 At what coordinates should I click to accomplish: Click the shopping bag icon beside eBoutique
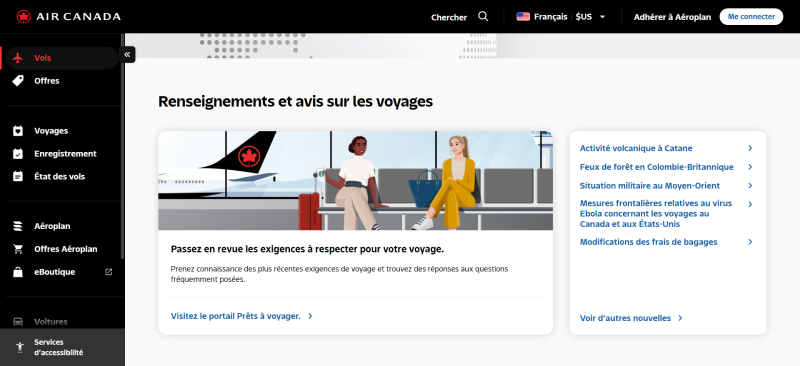pos(18,272)
